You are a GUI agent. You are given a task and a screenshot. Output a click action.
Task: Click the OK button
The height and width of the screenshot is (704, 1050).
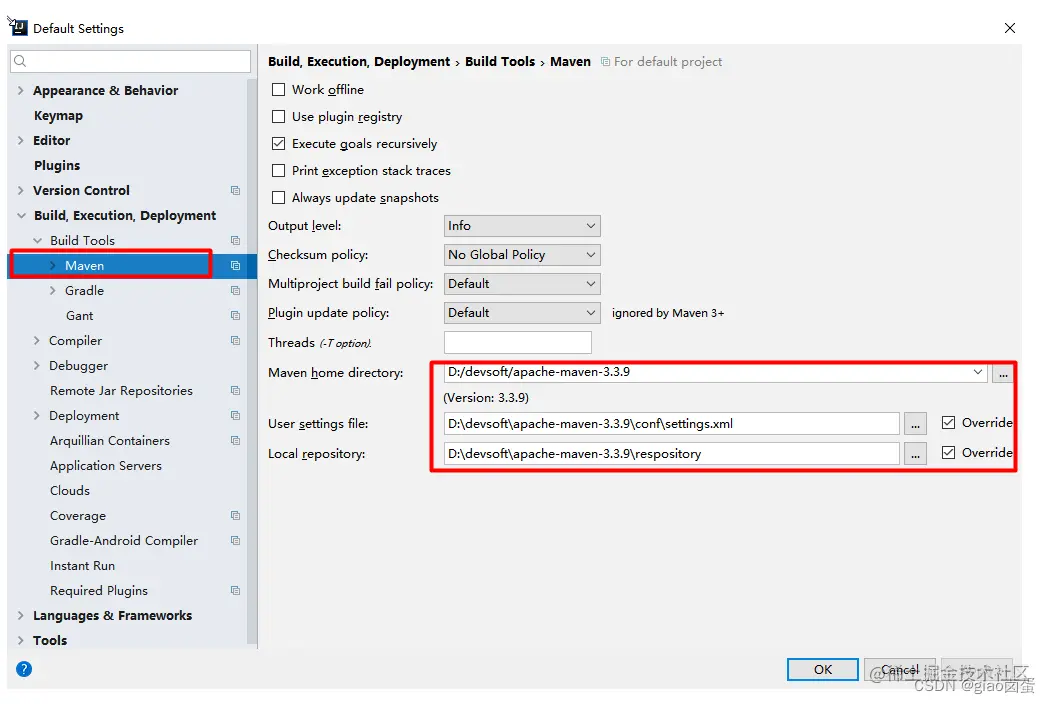point(822,669)
